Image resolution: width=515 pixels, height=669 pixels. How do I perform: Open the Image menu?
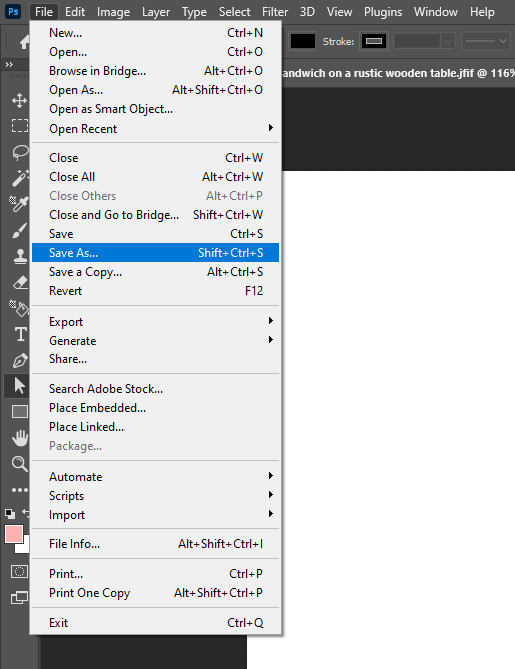[113, 12]
